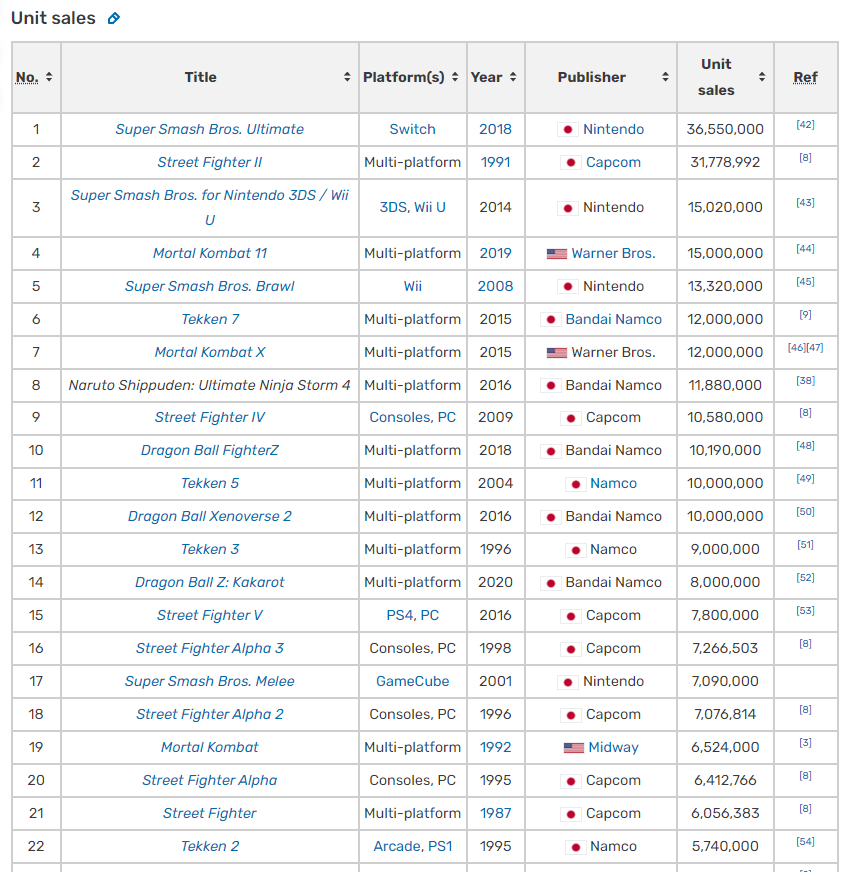Open Super Smash Bros. for Nintendo 3DS / Wii U link
The width and height of the screenshot is (849, 872).
point(210,207)
